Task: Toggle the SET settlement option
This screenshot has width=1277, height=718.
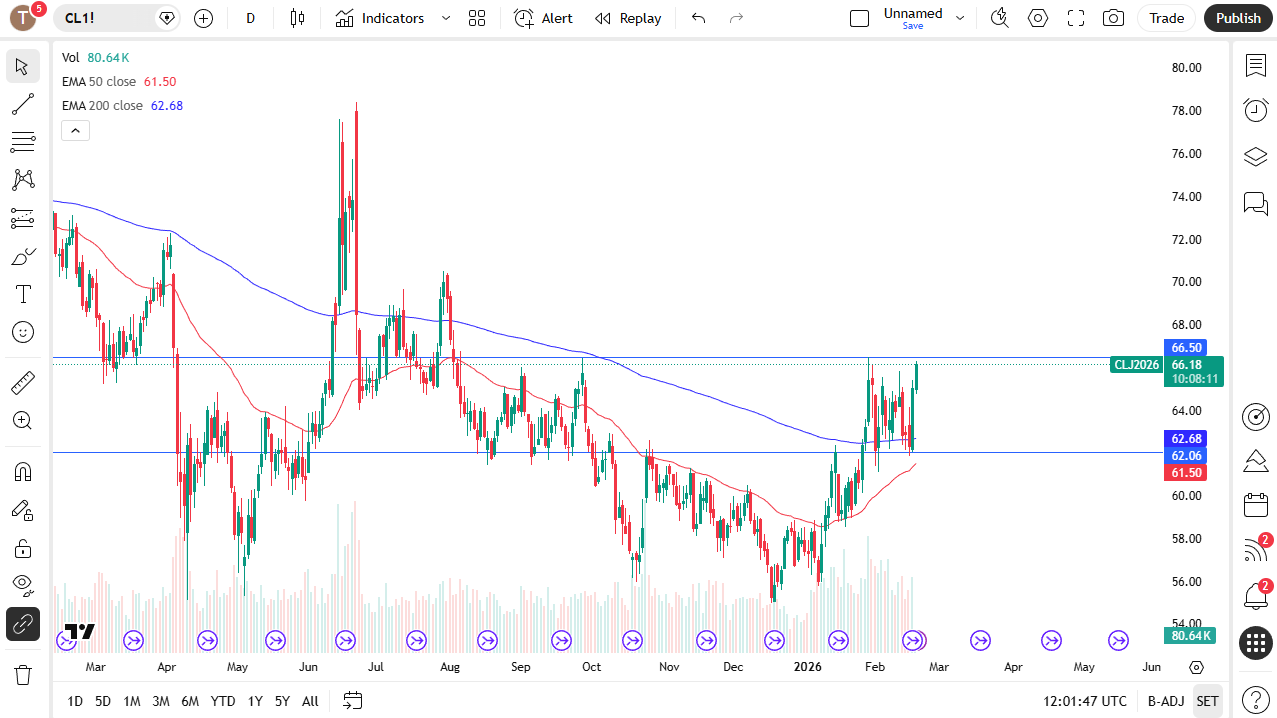Action: (1207, 701)
